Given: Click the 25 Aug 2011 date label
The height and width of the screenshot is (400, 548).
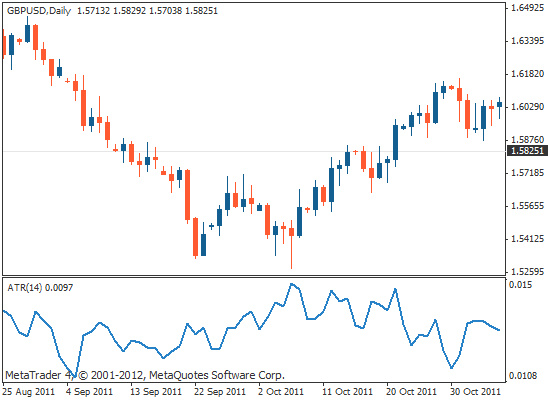Looking at the screenshot, I should [x=29, y=392].
